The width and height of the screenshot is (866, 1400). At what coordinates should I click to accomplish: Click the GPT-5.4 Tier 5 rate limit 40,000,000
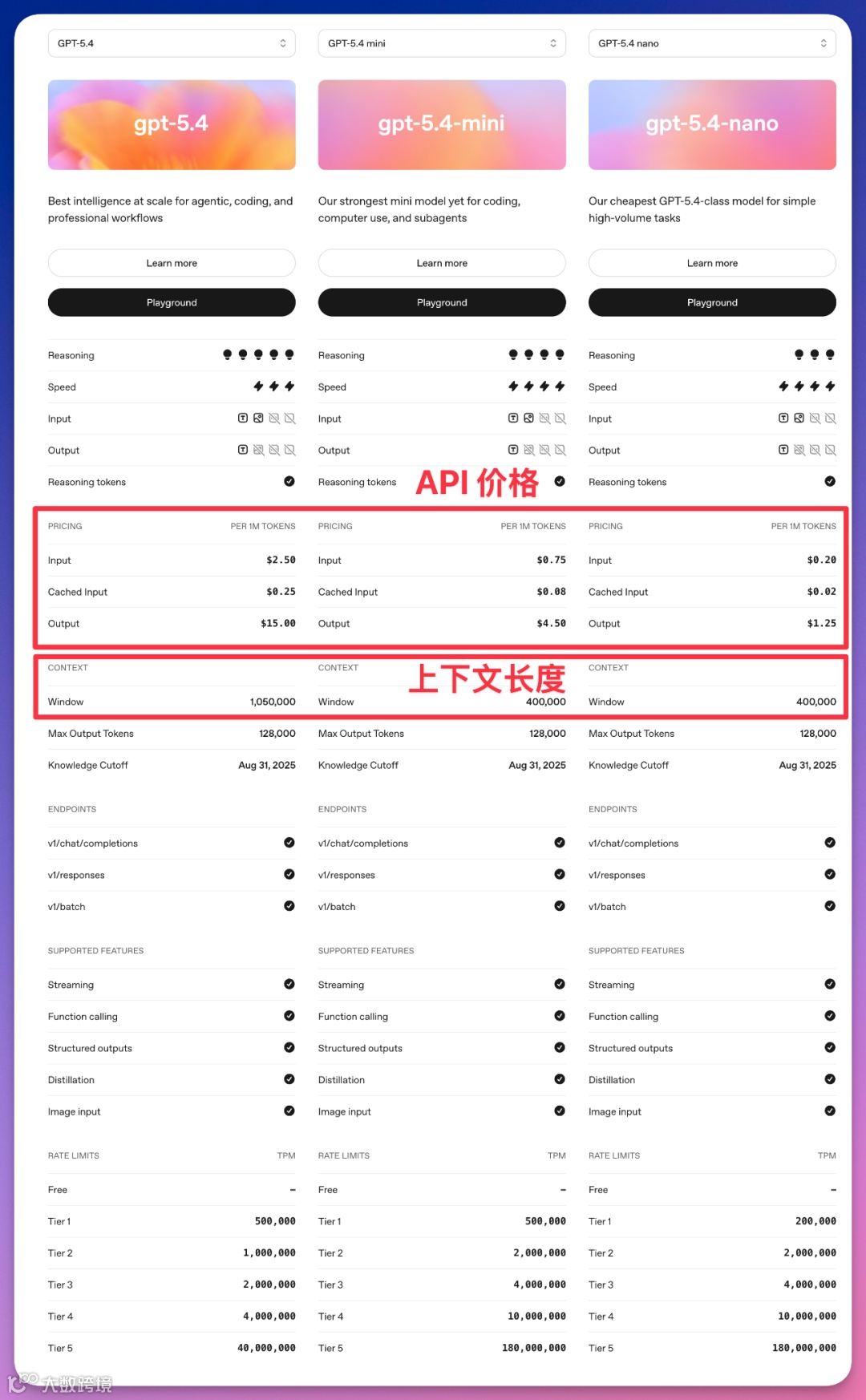point(266,1348)
